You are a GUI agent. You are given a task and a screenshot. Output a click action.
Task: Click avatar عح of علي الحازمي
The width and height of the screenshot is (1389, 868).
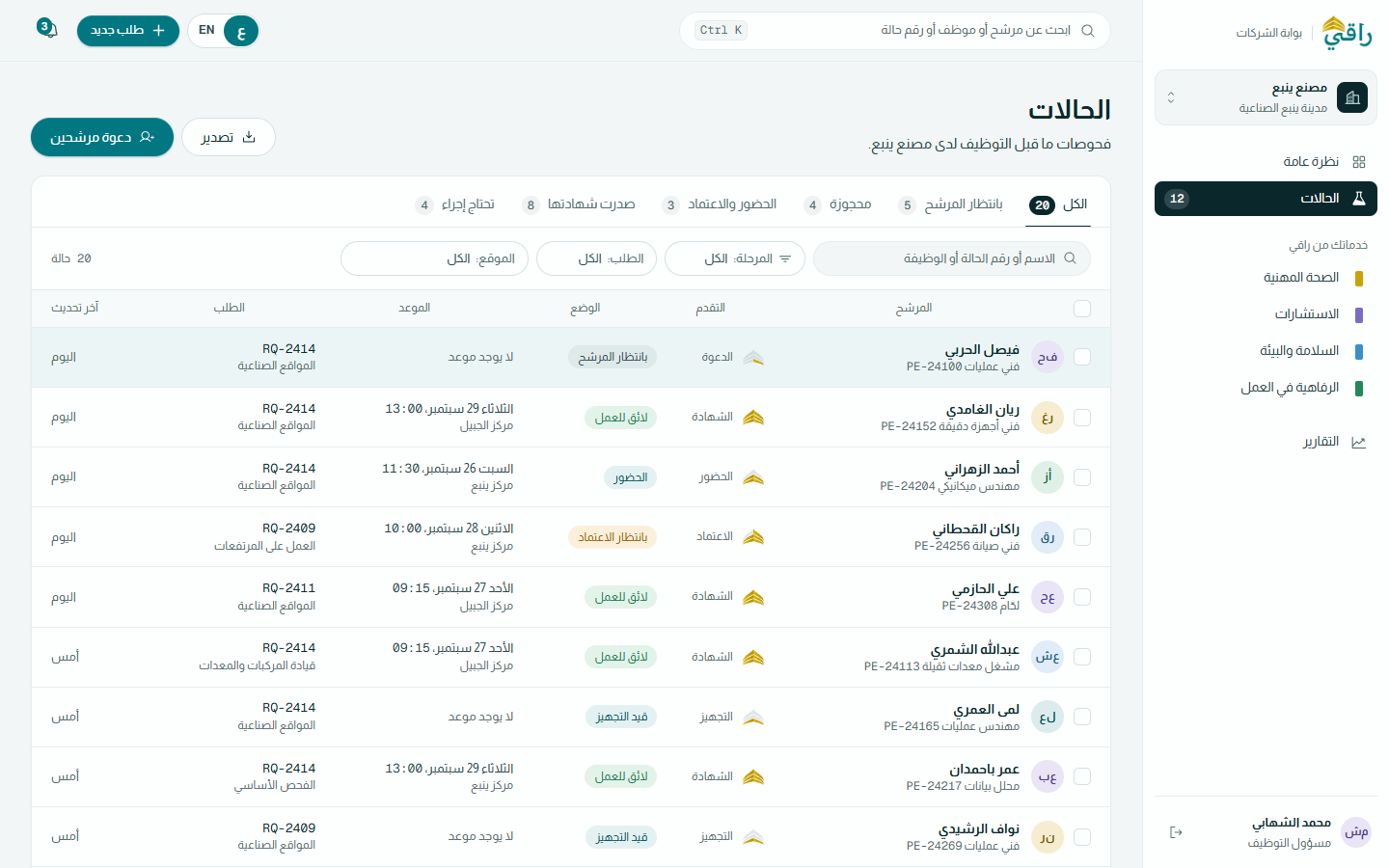coord(1048,597)
